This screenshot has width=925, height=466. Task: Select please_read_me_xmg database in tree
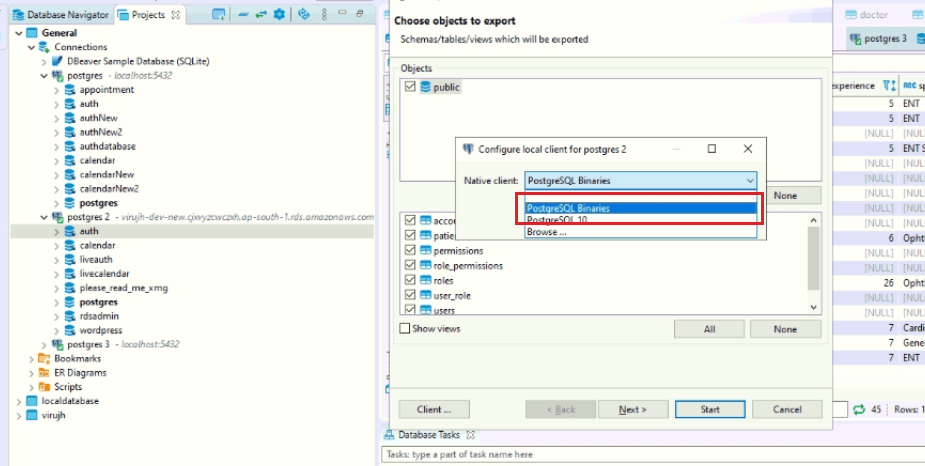tap(124, 288)
